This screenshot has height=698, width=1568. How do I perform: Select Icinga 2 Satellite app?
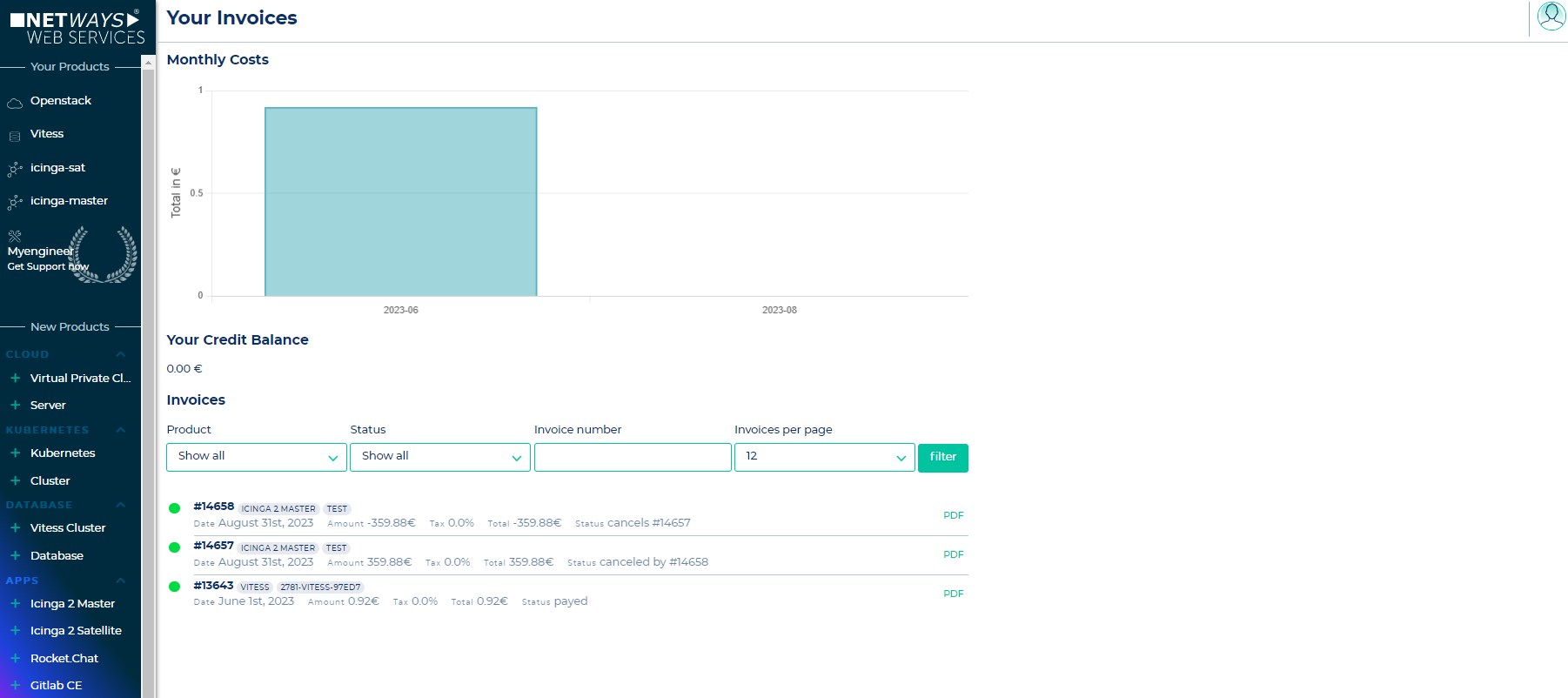tap(76, 630)
